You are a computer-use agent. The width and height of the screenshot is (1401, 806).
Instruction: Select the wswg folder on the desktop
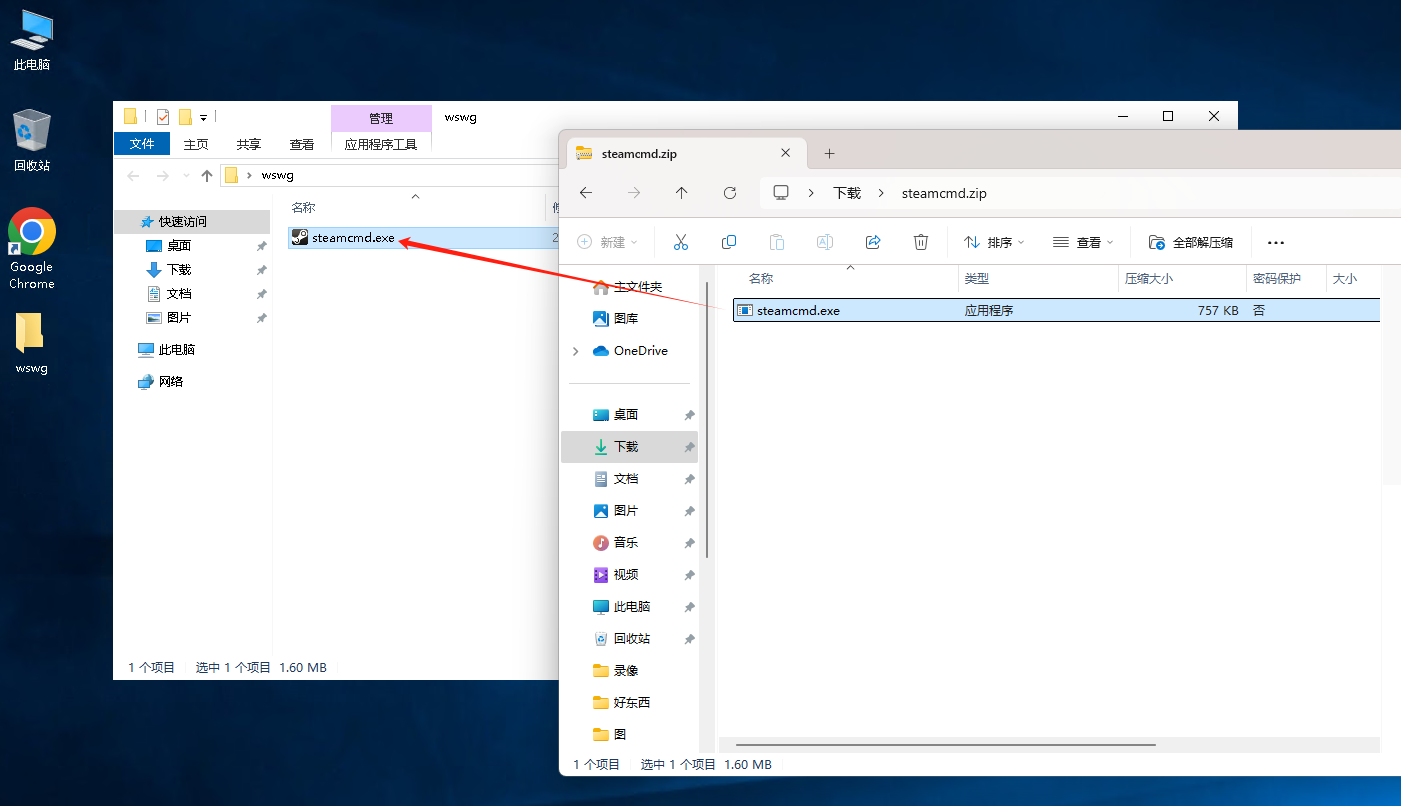tap(32, 343)
